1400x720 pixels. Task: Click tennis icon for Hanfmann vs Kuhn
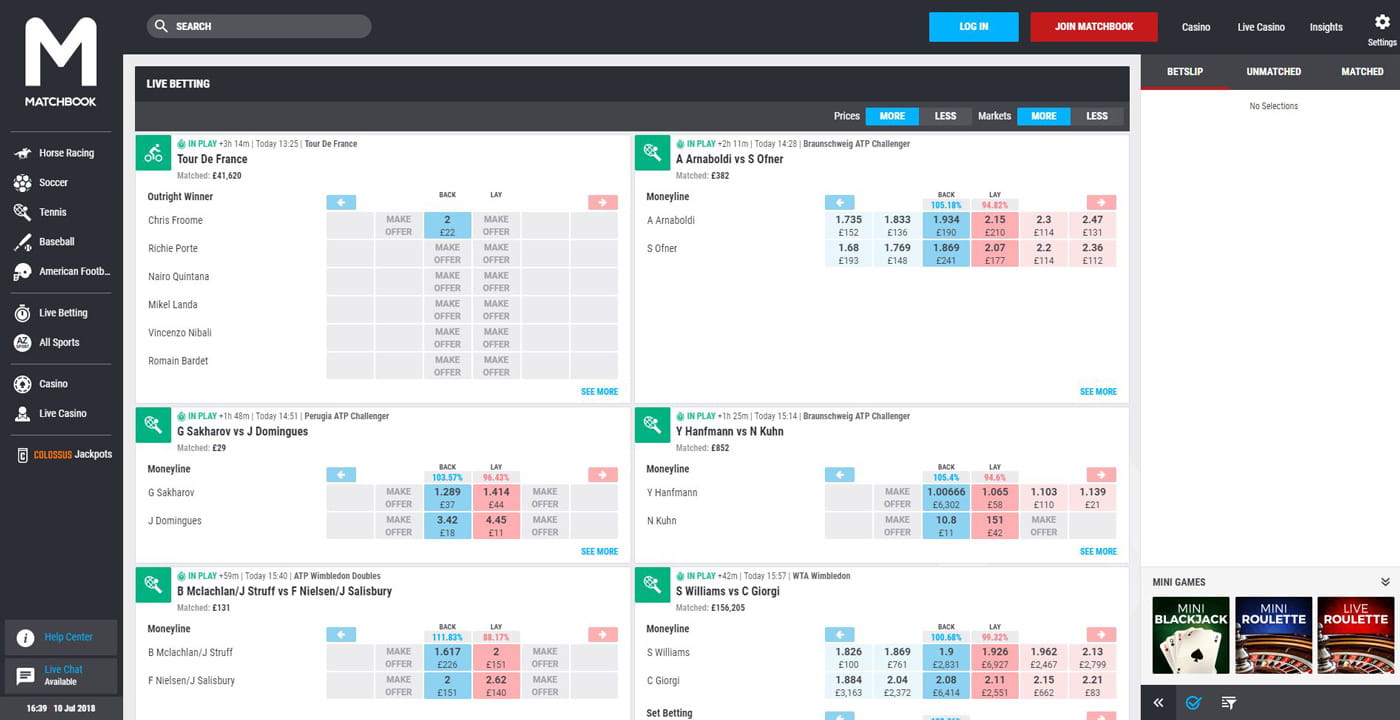coord(652,425)
